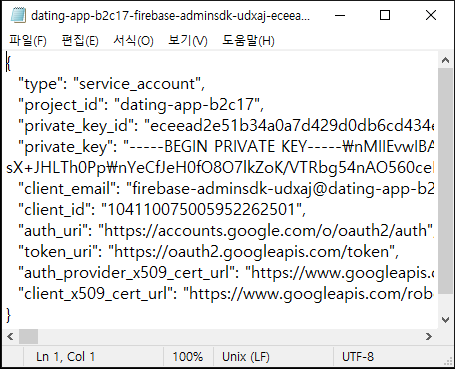Viewport: 455px width, 369px height.
Task: Click the client_id value 104110075005952262501
Action: pyautogui.click(x=201, y=210)
